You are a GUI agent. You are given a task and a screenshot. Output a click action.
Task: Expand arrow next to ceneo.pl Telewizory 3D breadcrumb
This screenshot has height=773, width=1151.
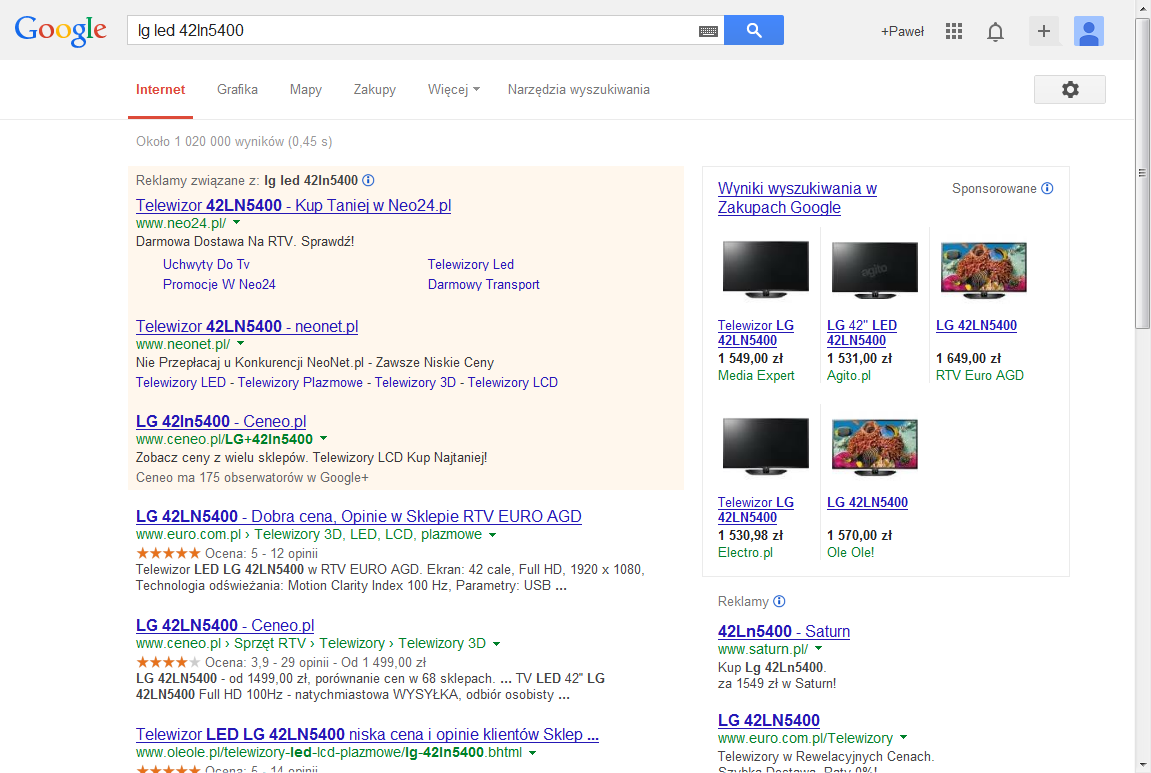(496, 643)
